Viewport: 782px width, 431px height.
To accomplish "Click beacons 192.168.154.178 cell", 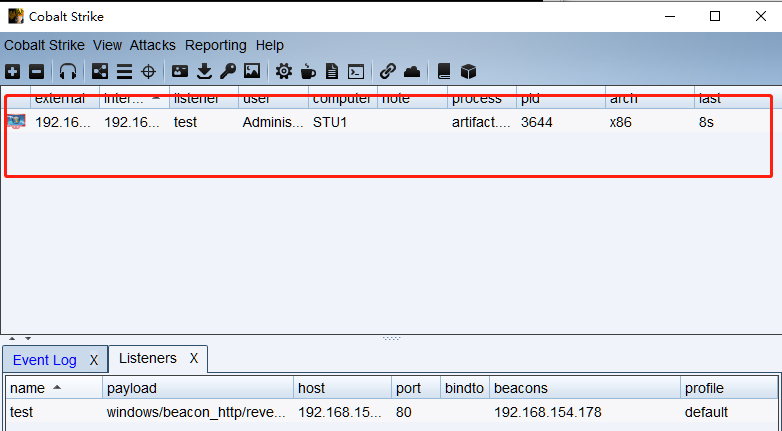I will [x=585, y=413].
